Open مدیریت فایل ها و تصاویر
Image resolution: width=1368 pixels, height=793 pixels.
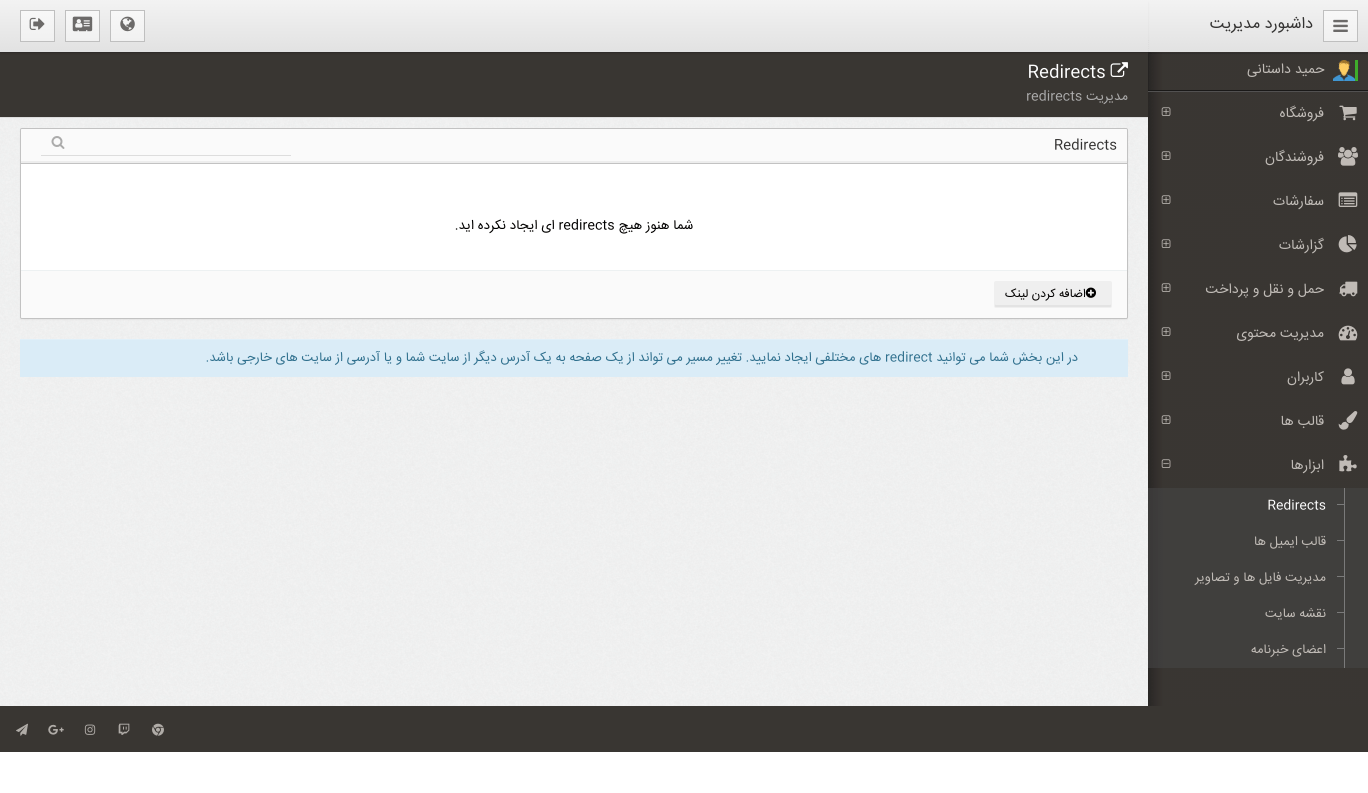pyautogui.click(x=1259, y=577)
